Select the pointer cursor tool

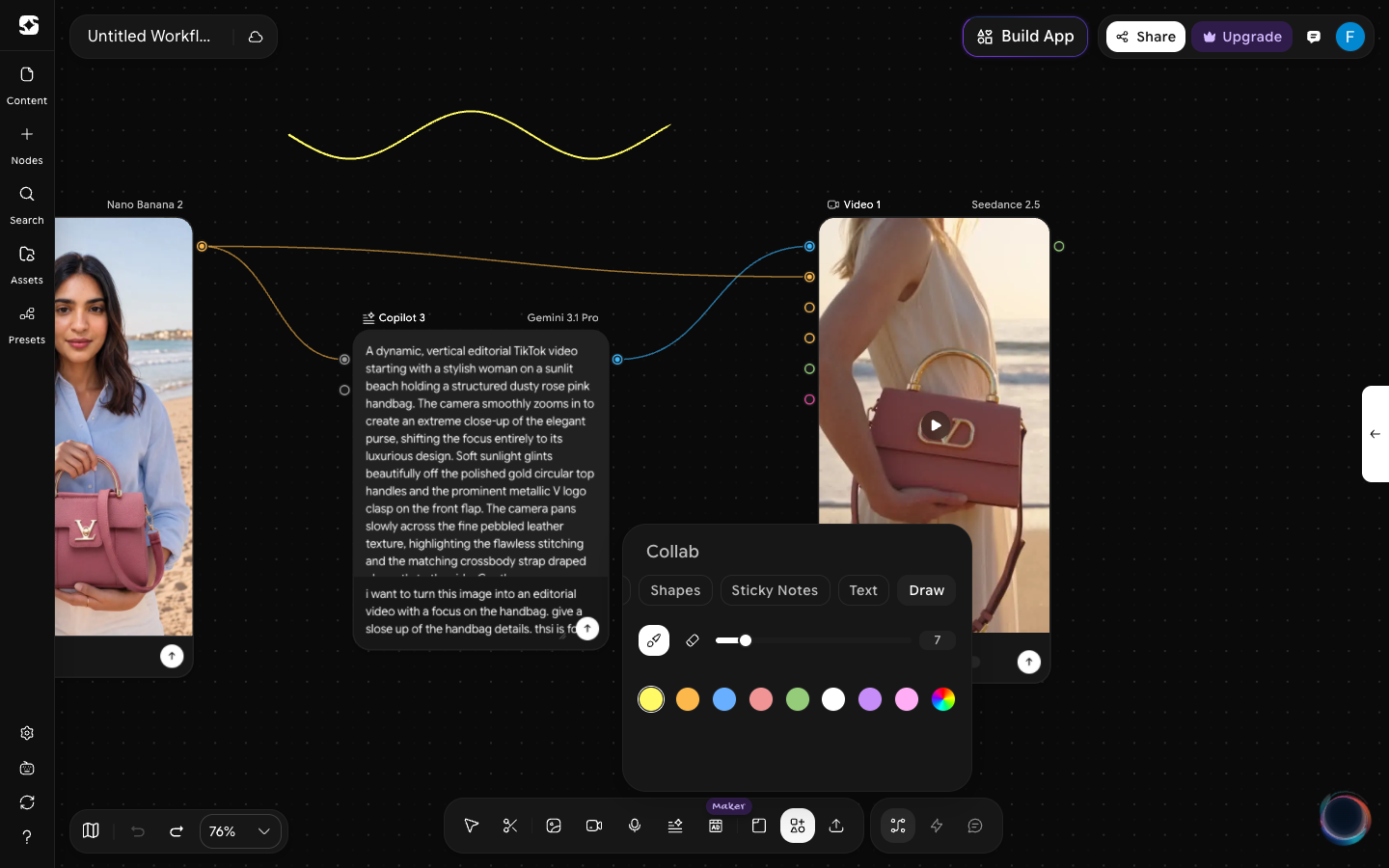point(472,826)
